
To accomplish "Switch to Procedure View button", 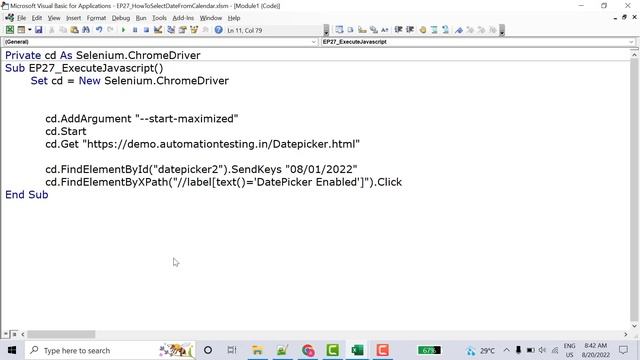I will pyautogui.click(x=6, y=334).
